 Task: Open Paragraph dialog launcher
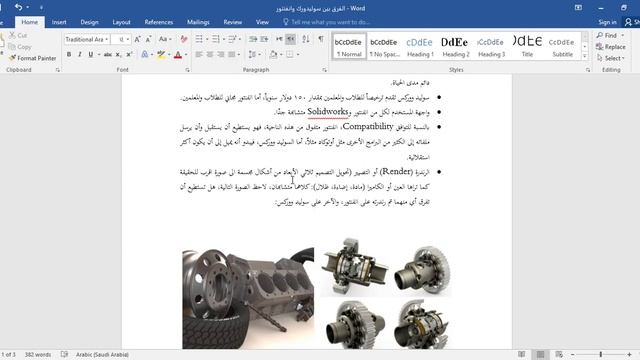pos(324,70)
